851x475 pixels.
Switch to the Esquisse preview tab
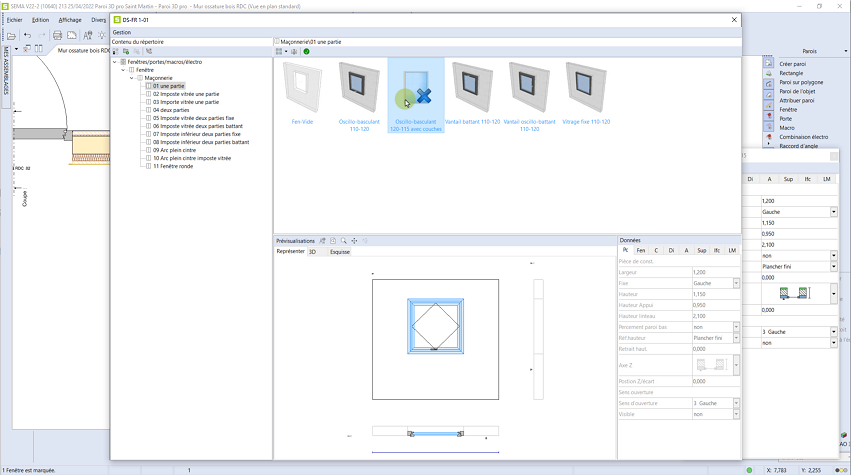[340, 252]
